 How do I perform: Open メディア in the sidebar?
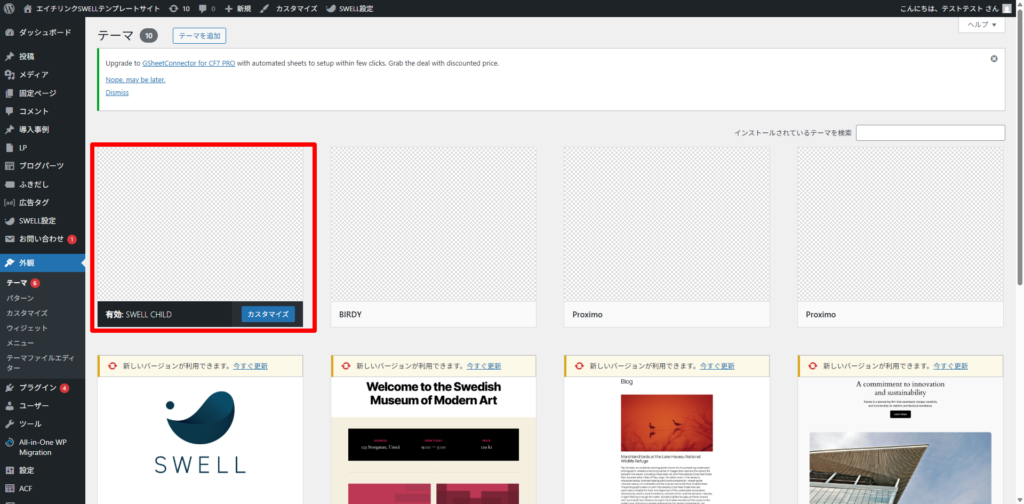pyautogui.click(x=33, y=75)
